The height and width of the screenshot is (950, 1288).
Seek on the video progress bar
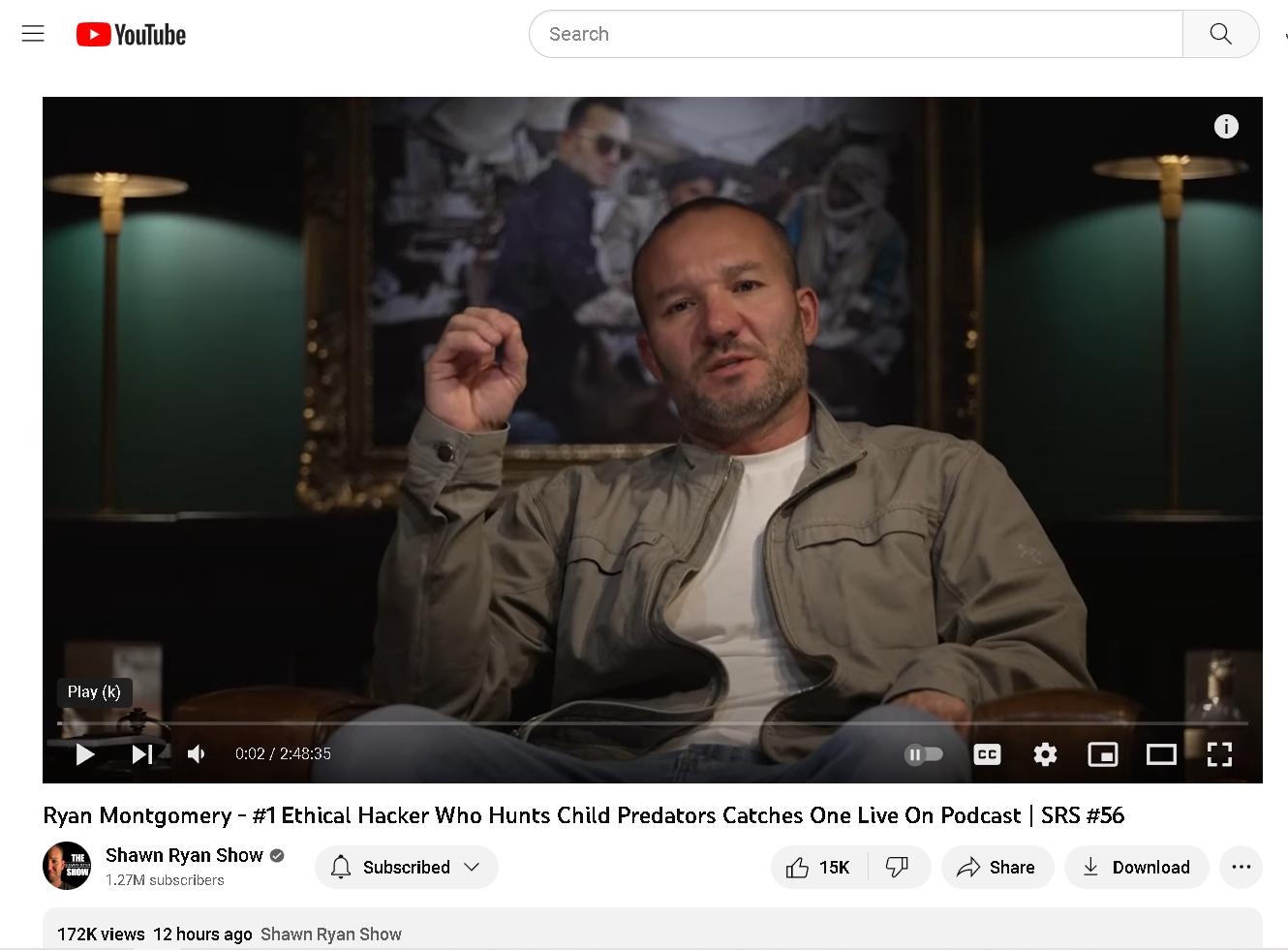point(653,723)
